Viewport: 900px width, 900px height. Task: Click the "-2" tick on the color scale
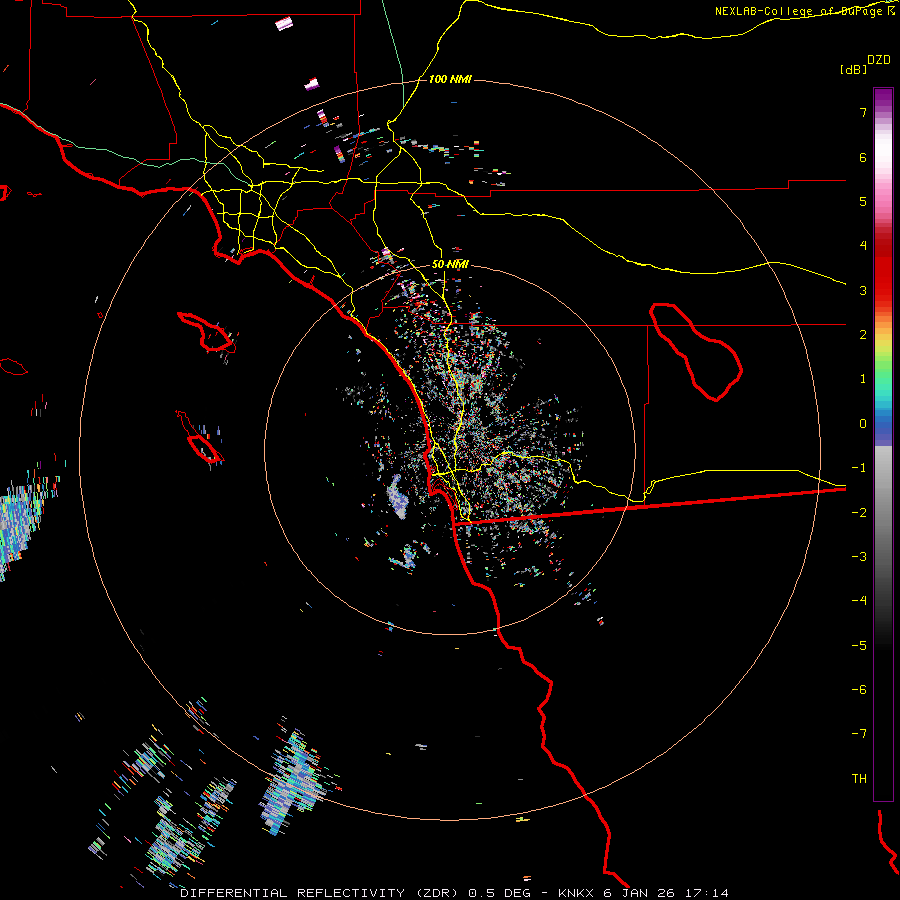click(x=859, y=513)
